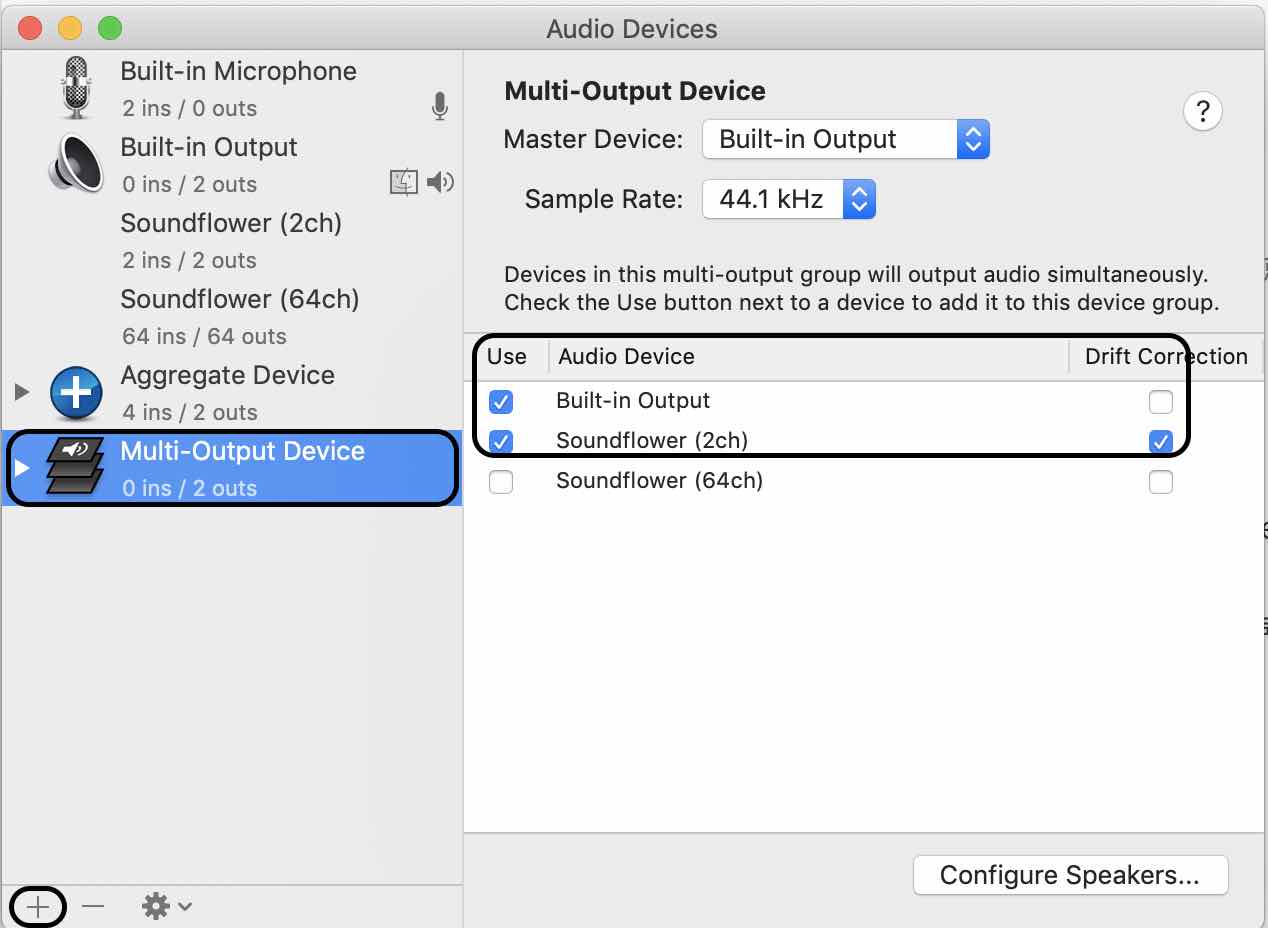The height and width of the screenshot is (928, 1268).
Task: Click the speaker default-output indicator icon
Action: click(440, 182)
